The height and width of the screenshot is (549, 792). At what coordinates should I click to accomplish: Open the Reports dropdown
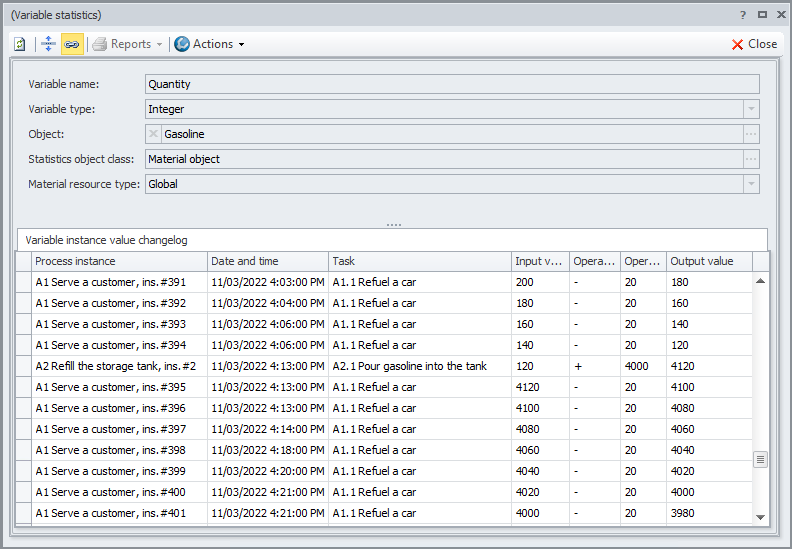tap(128, 44)
